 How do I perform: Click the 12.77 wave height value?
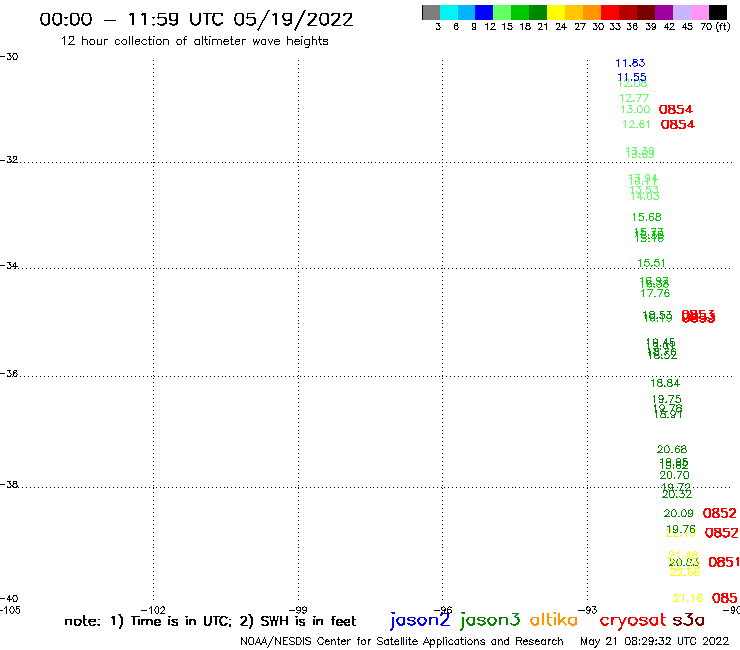[x=634, y=98]
